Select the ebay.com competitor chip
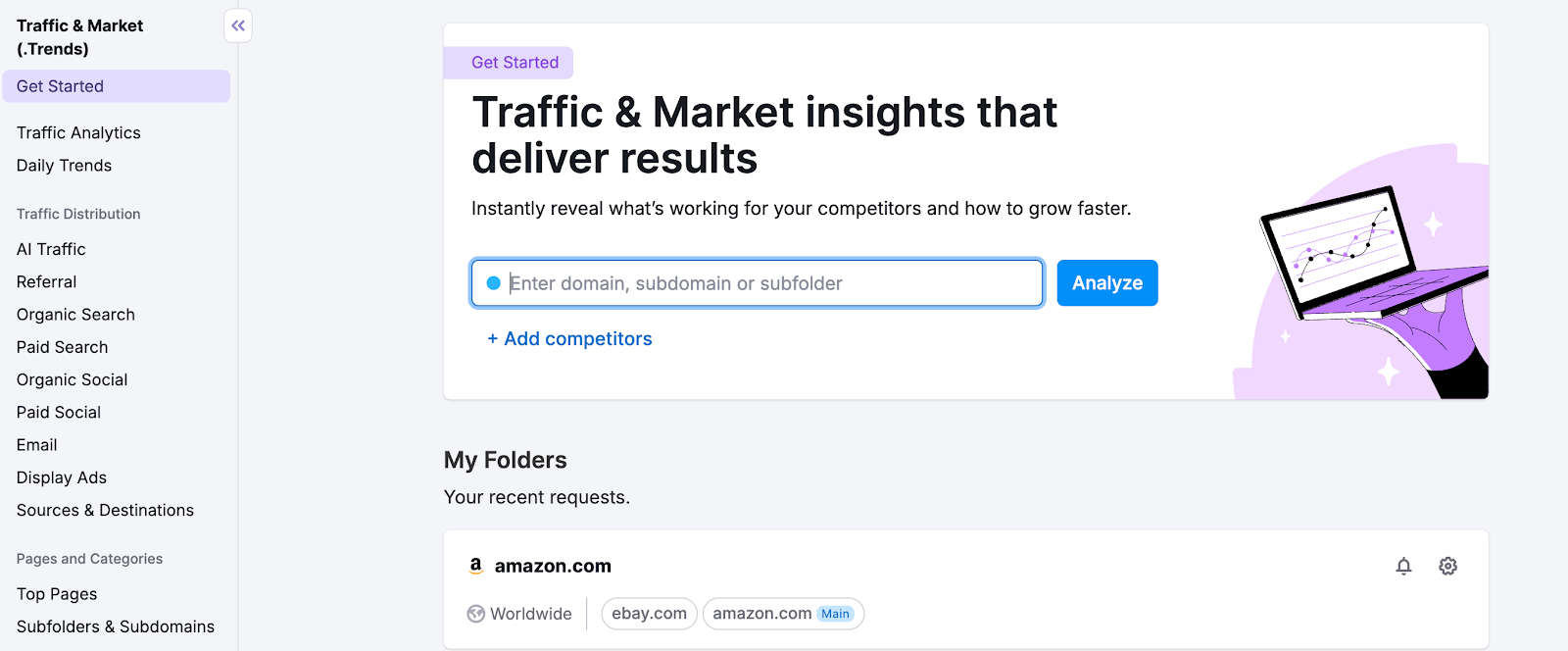 (x=649, y=613)
